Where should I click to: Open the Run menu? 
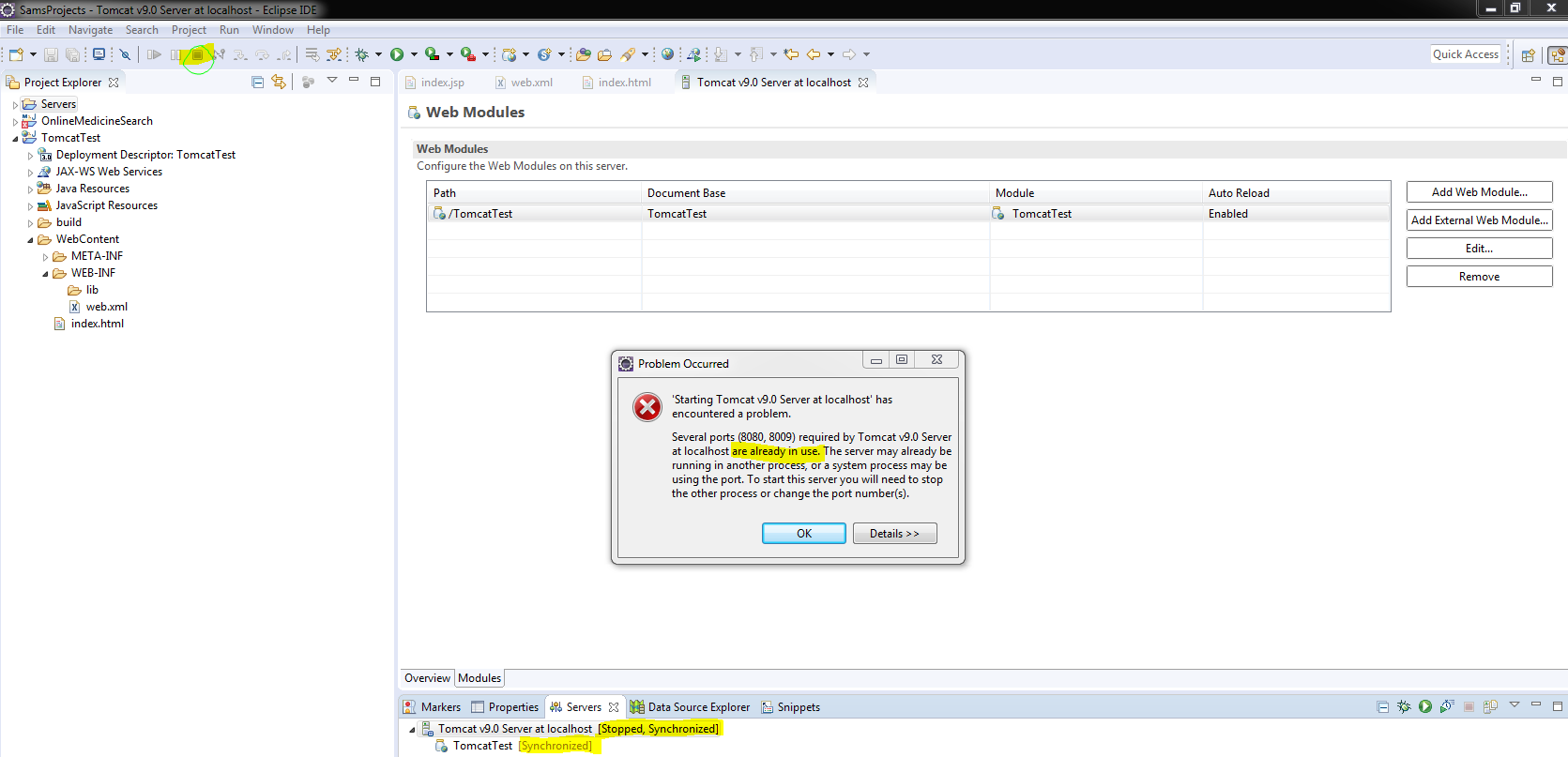(x=229, y=30)
